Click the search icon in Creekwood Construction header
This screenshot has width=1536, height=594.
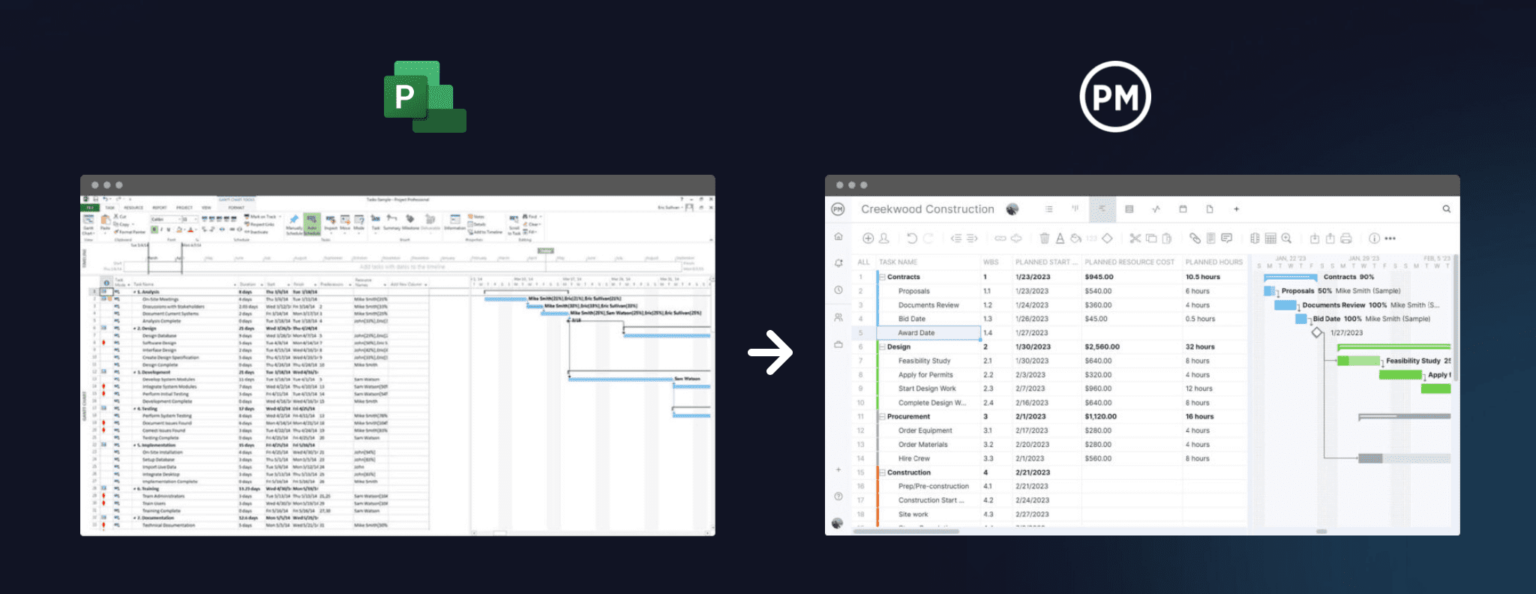(1447, 208)
